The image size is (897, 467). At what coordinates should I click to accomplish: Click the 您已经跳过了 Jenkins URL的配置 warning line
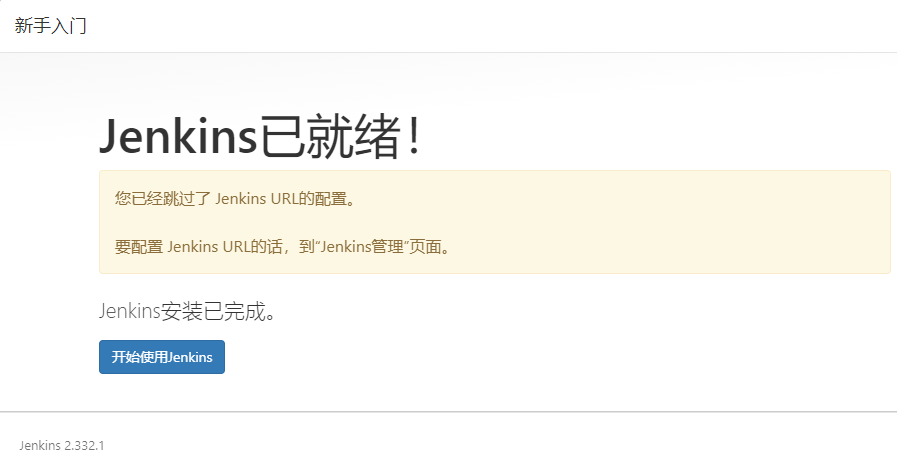point(235,199)
